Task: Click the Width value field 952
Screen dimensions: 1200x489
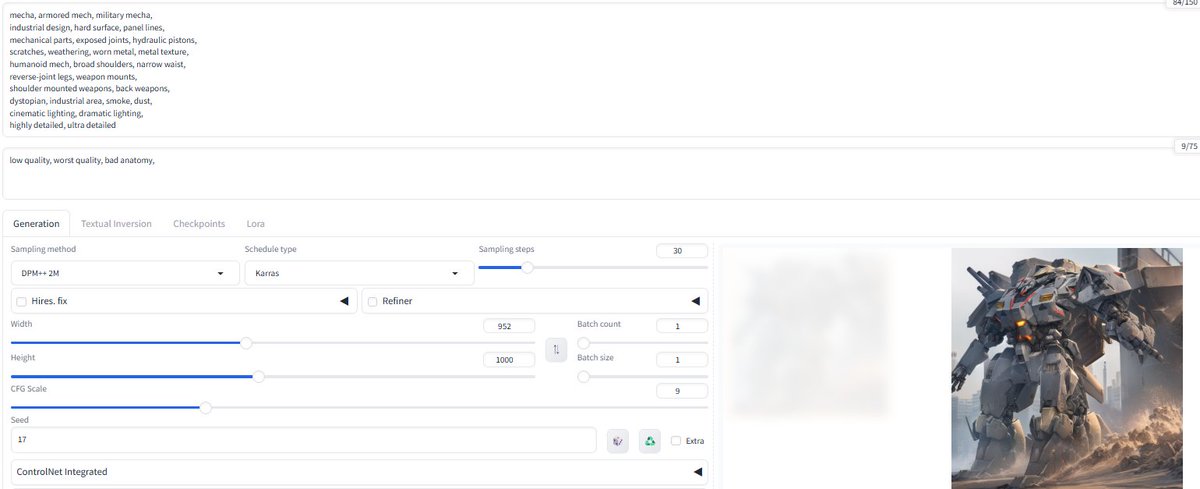Action: [x=509, y=326]
